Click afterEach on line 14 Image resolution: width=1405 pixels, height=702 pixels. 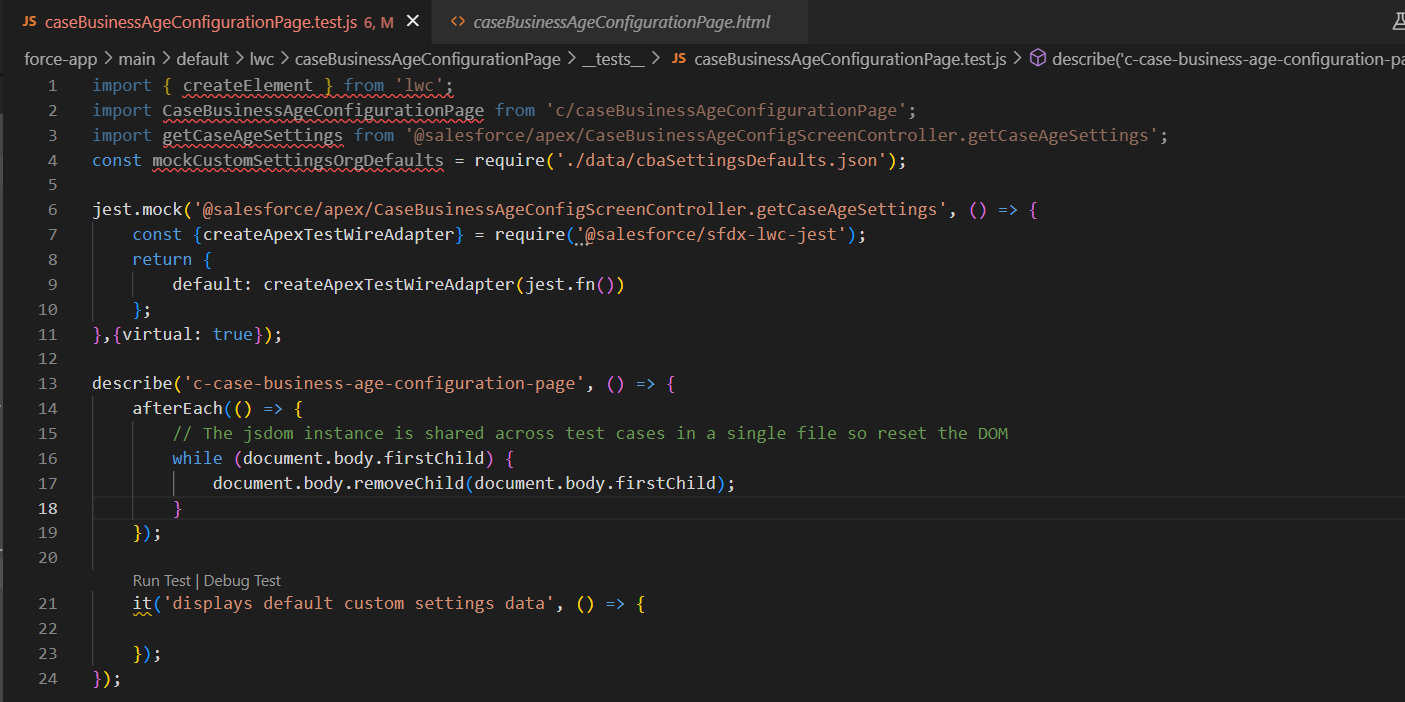[177, 409]
